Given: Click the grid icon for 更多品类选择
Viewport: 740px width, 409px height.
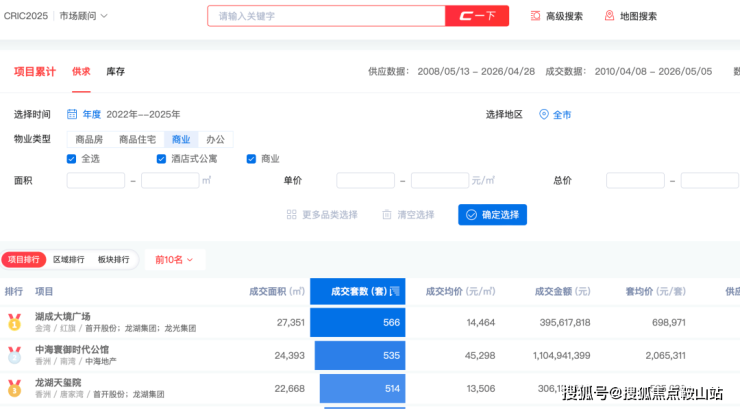Looking at the screenshot, I should tap(292, 215).
